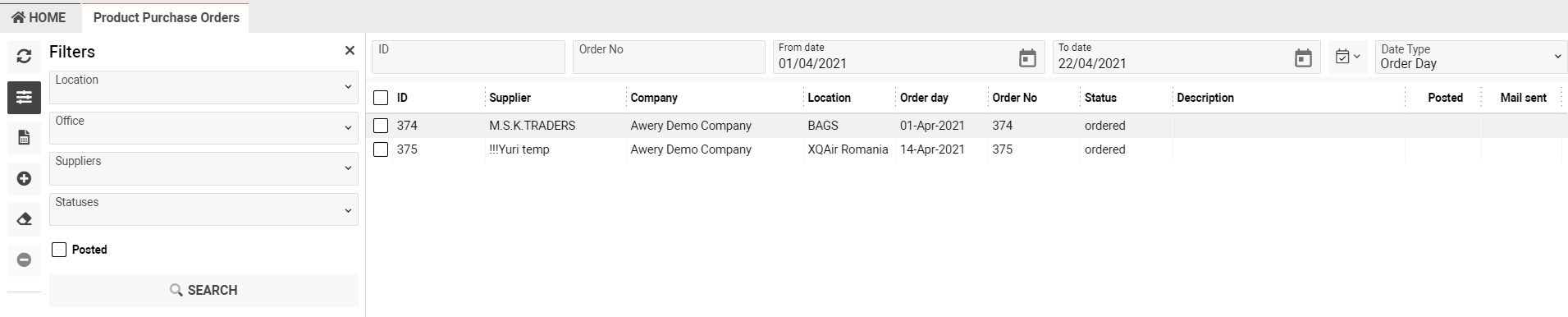This screenshot has width=1568, height=317.
Task: Expand the Suppliers filter dropdown
Action: tap(203, 168)
